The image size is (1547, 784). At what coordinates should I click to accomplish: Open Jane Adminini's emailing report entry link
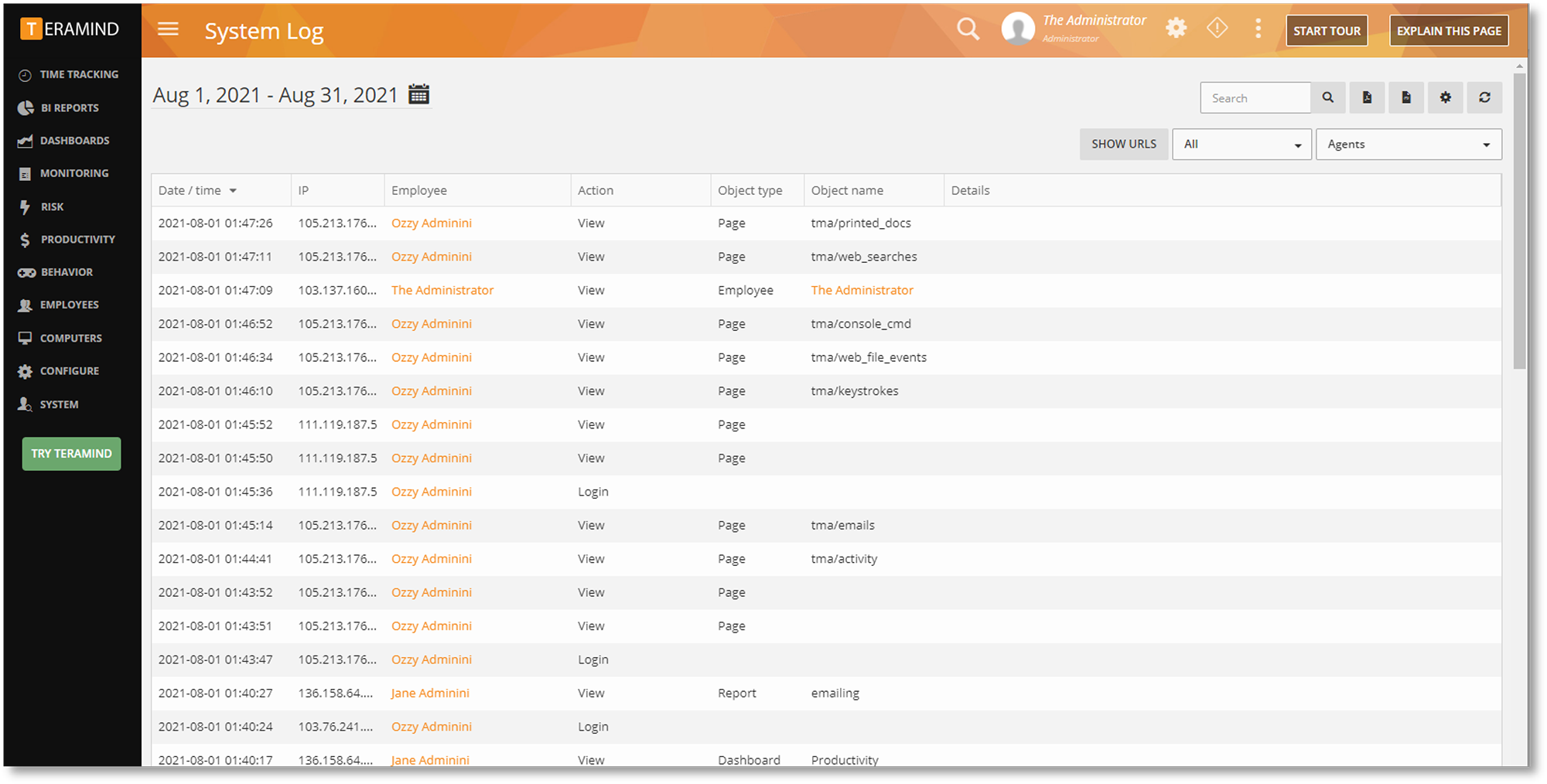(430, 693)
